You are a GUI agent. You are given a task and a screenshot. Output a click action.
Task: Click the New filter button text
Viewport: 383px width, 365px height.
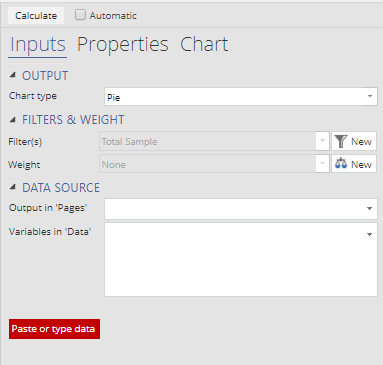(361, 142)
